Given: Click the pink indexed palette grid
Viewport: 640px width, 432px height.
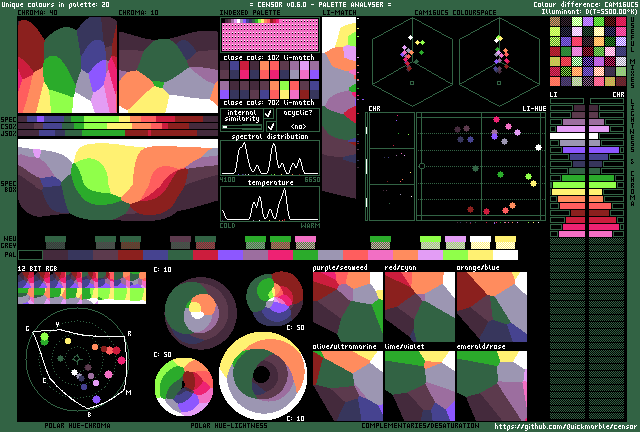Looking at the screenshot, I should click(x=270, y=35).
